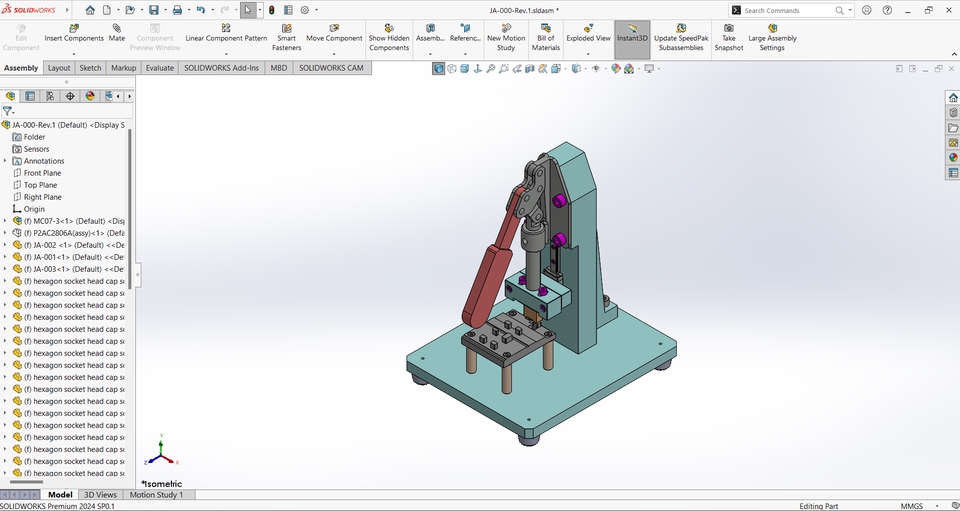Open the SOLIDWORKS CAM tab
This screenshot has height=511, width=960.
coord(331,68)
